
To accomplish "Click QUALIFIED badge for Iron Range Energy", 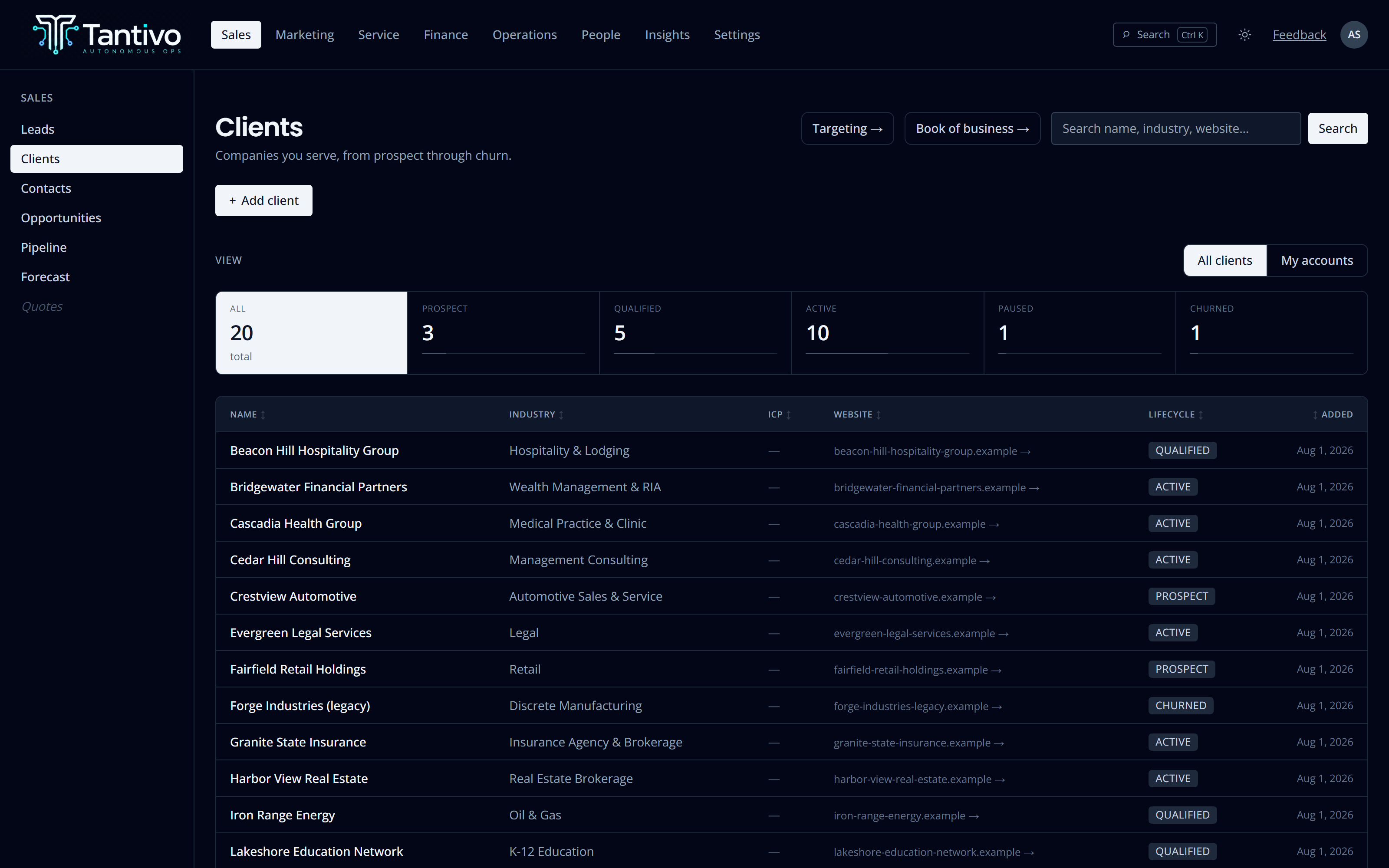I will tap(1182, 815).
